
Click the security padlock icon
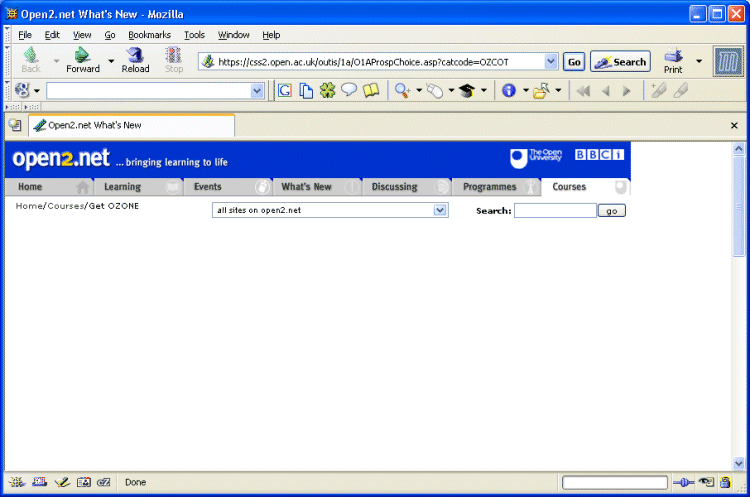pyautogui.click(x=726, y=482)
